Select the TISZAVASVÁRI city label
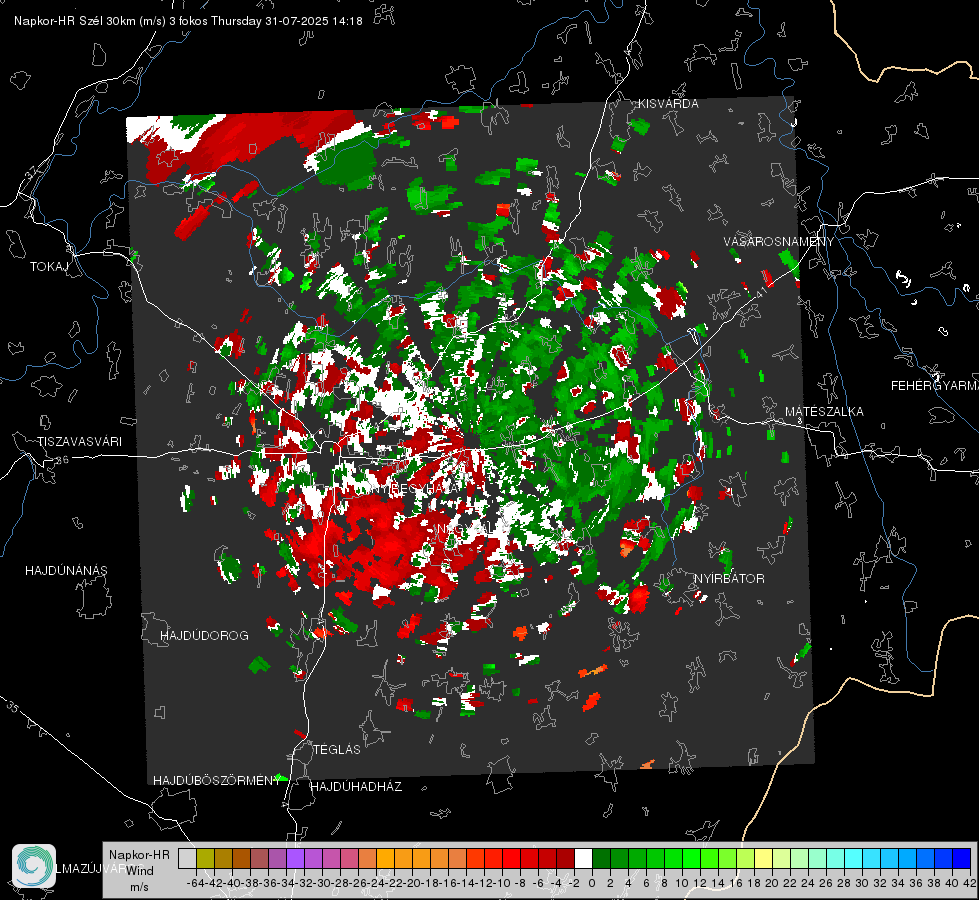 point(79,442)
